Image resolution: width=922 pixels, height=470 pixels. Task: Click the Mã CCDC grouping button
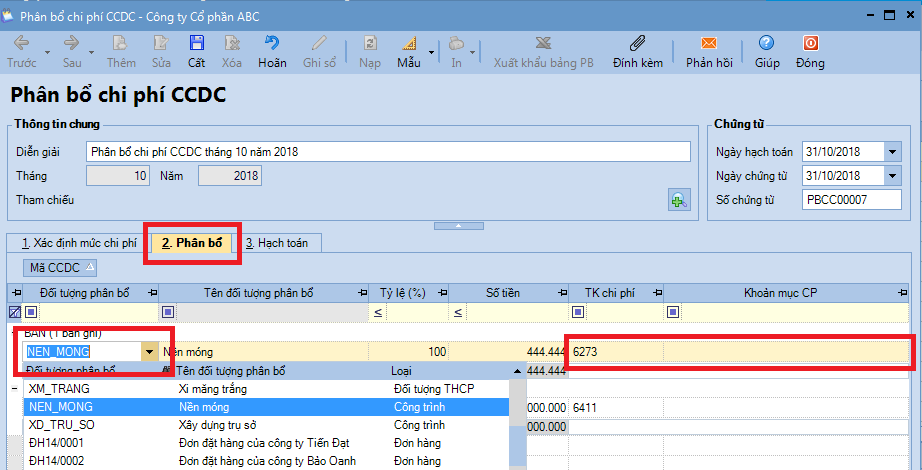pos(62,267)
